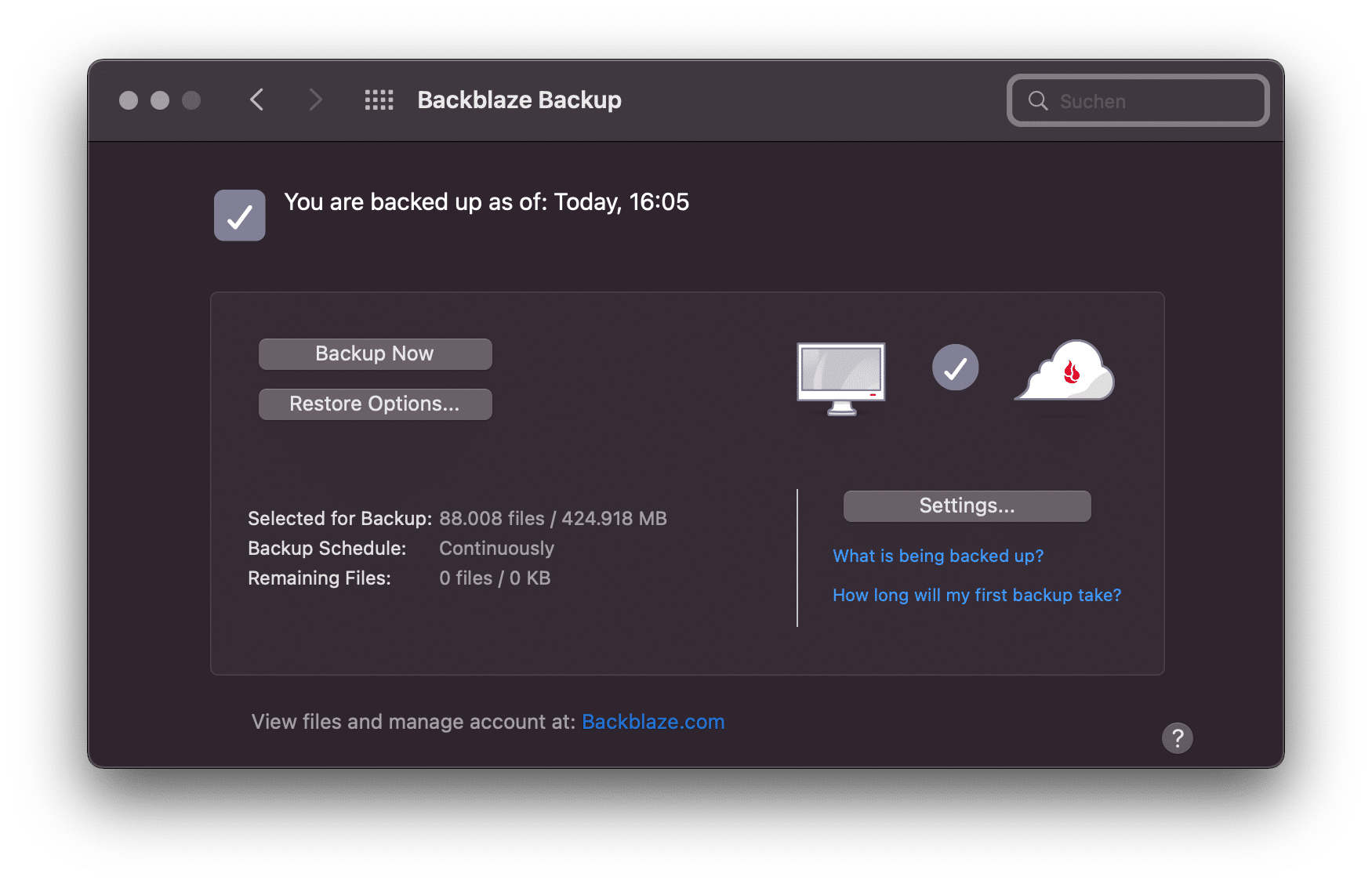Click the Suchen search field
The width and height of the screenshot is (1372, 884).
click(1138, 100)
